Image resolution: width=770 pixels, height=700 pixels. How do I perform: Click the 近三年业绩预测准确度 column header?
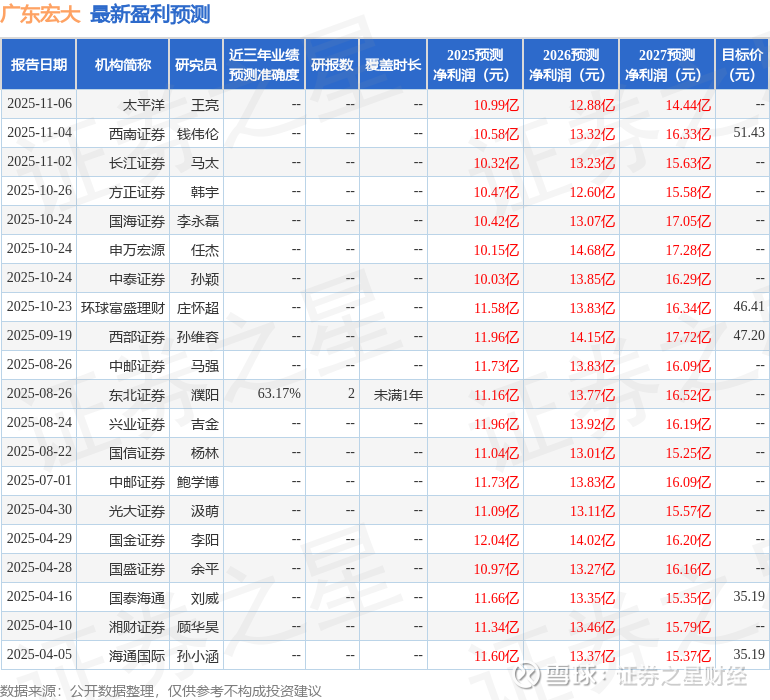point(264,64)
